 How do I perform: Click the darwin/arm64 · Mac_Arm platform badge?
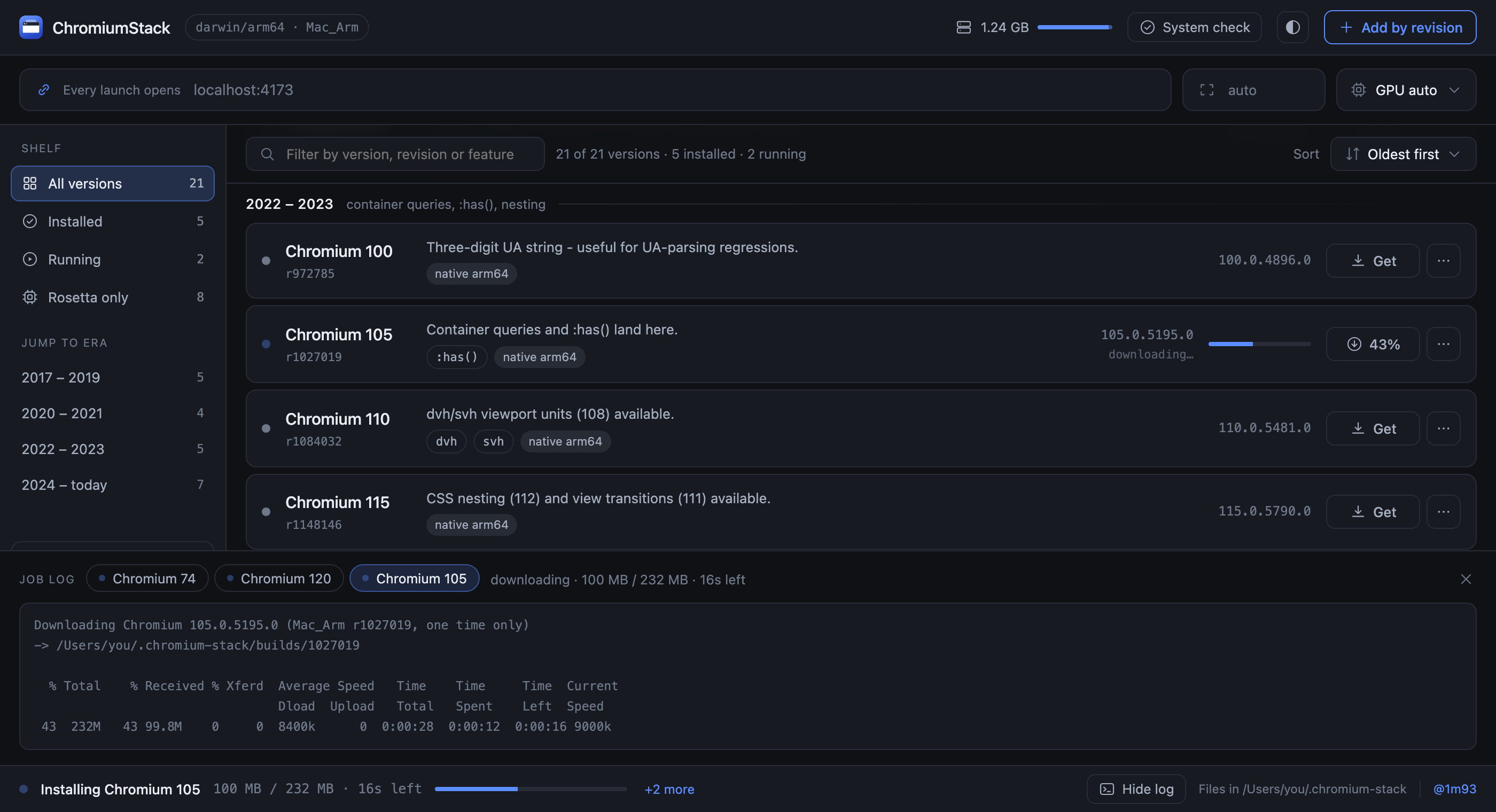point(276,27)
